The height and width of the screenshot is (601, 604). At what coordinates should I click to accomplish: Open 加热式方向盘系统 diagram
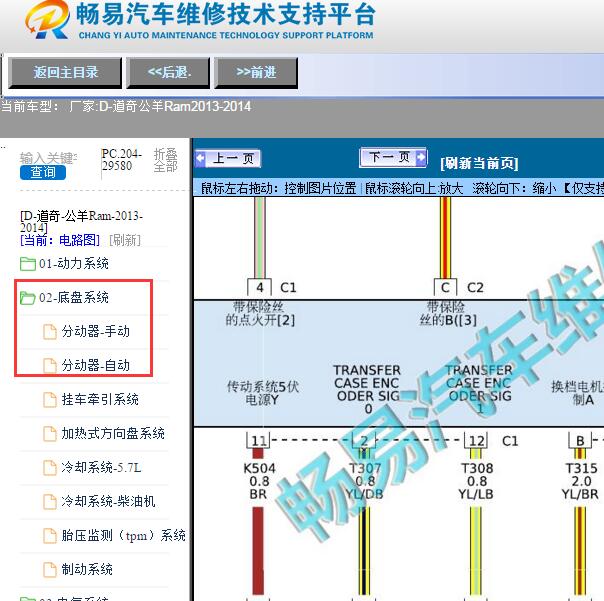click(x=113, y=433)
